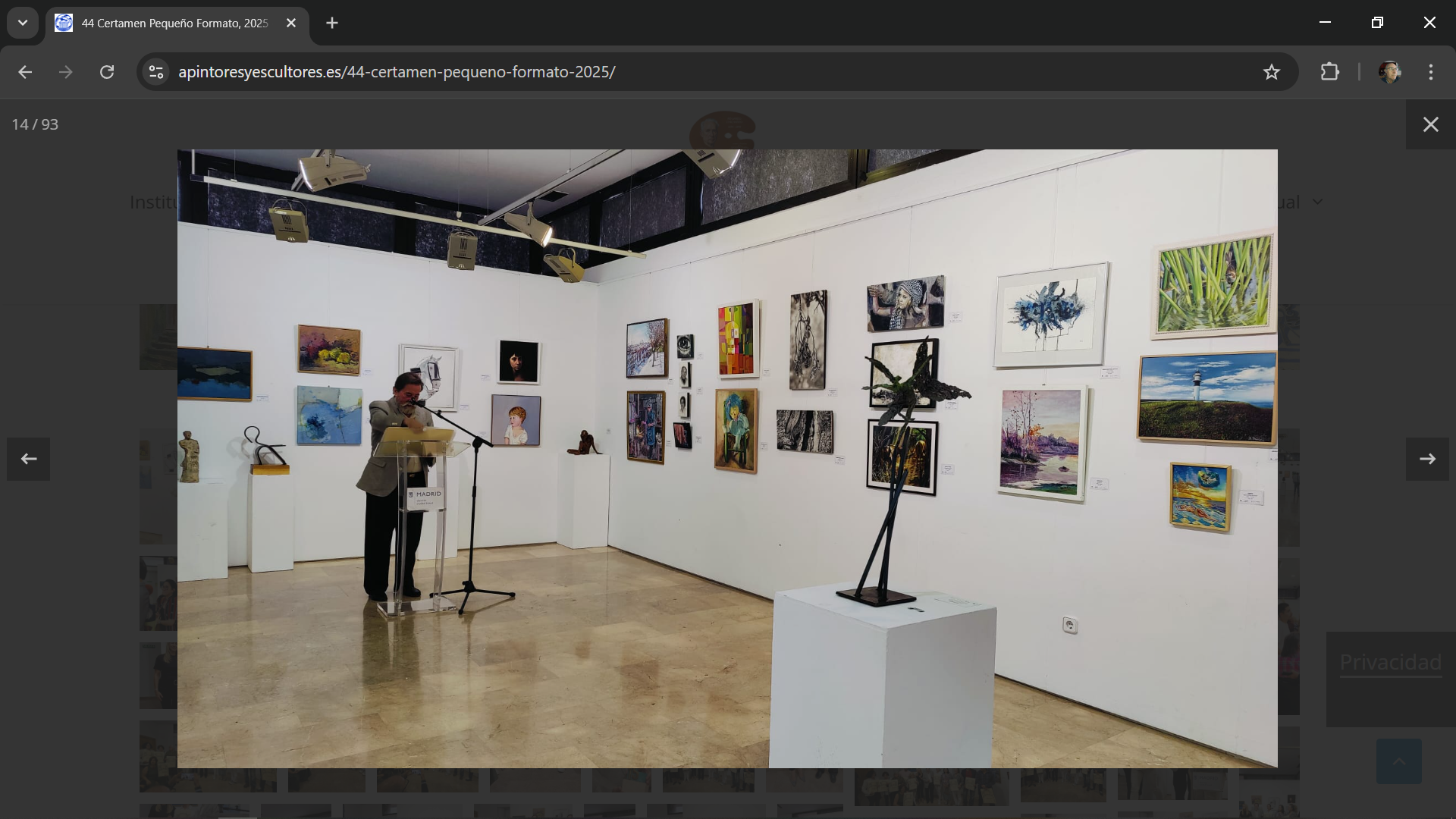
Task: Open the Chrome profile avatar
Action: tap(1389, 72)
